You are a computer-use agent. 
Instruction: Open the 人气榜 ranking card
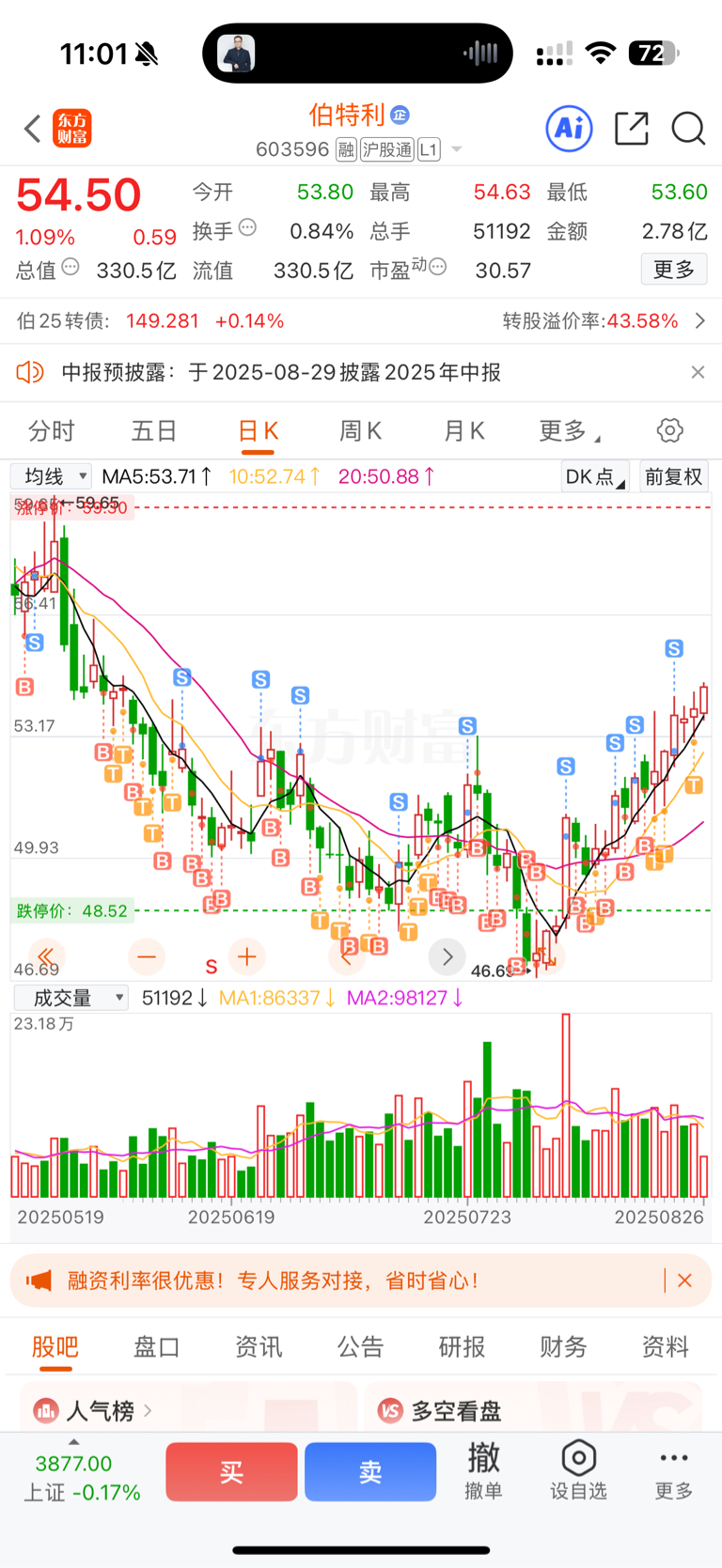(x=188, y=1407)
